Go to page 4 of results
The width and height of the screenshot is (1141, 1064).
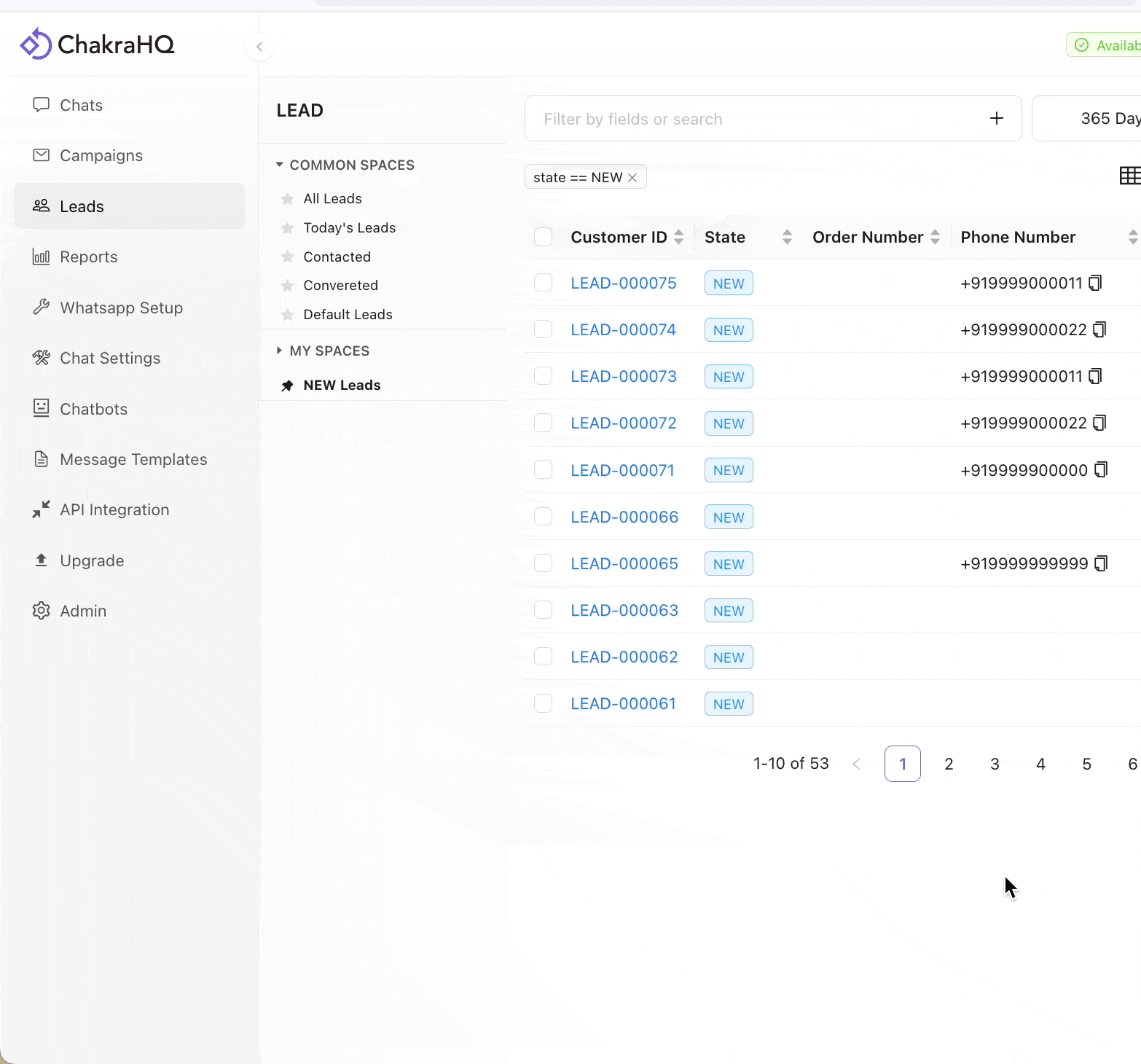1040,764
